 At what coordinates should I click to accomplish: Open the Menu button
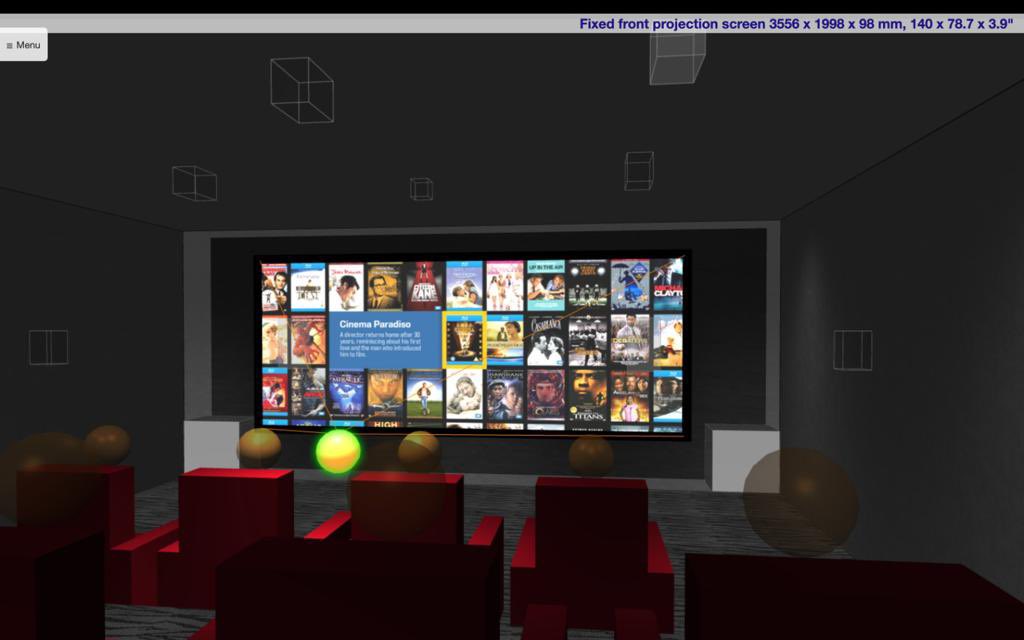tap(24, 45)
